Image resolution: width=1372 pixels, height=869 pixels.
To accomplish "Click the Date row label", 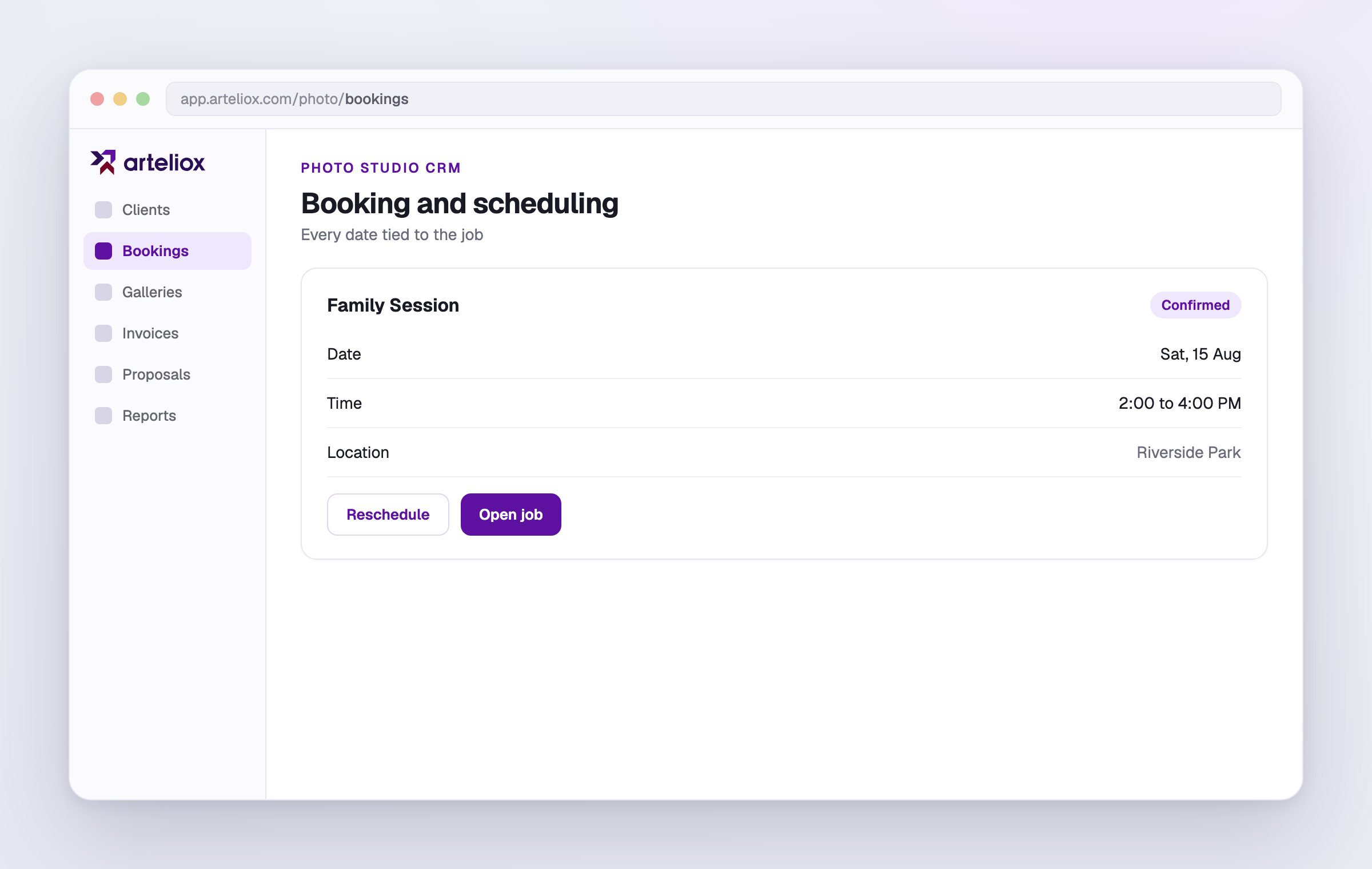I will click(344, 354).
